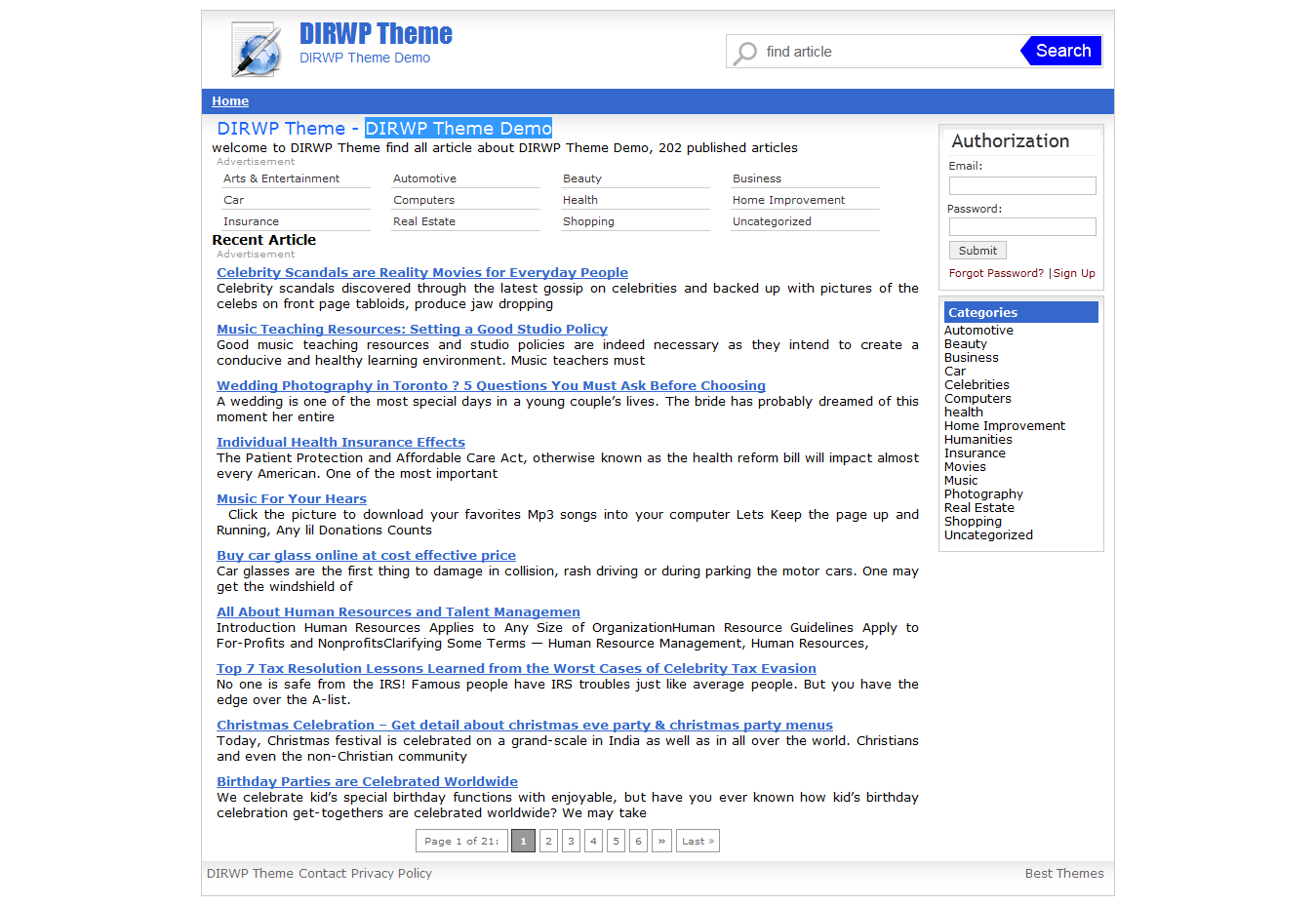
Task: Open Top 7 Tax Resolution Lessons article
Action: (x=516, y=669)
